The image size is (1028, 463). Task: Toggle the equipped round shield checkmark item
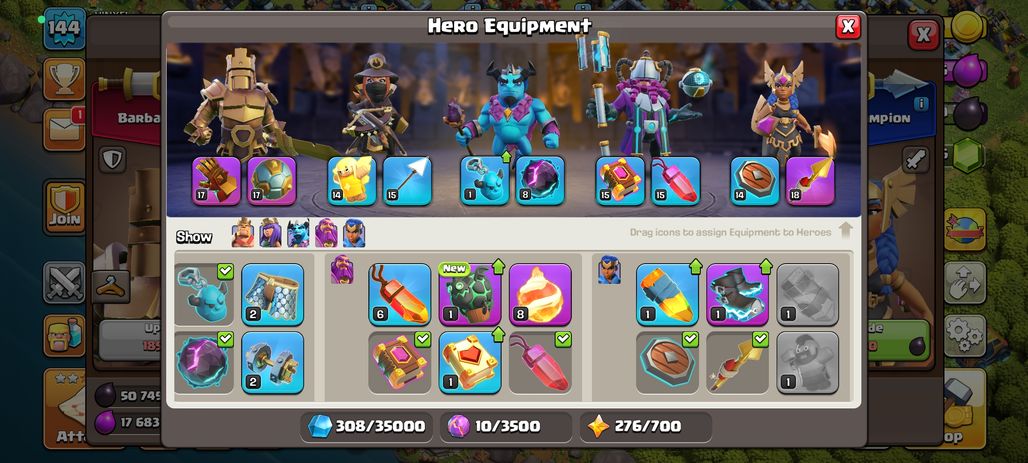pyautogui.click(x=667, y=363)
